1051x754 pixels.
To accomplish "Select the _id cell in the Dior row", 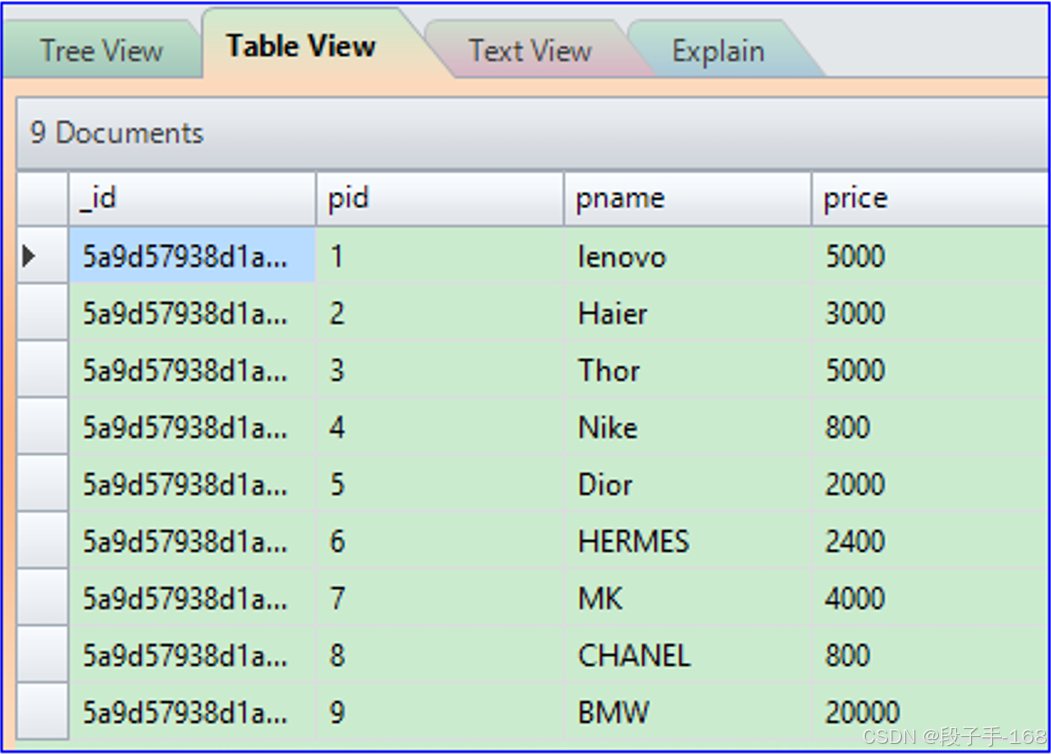I will (192, 483).
